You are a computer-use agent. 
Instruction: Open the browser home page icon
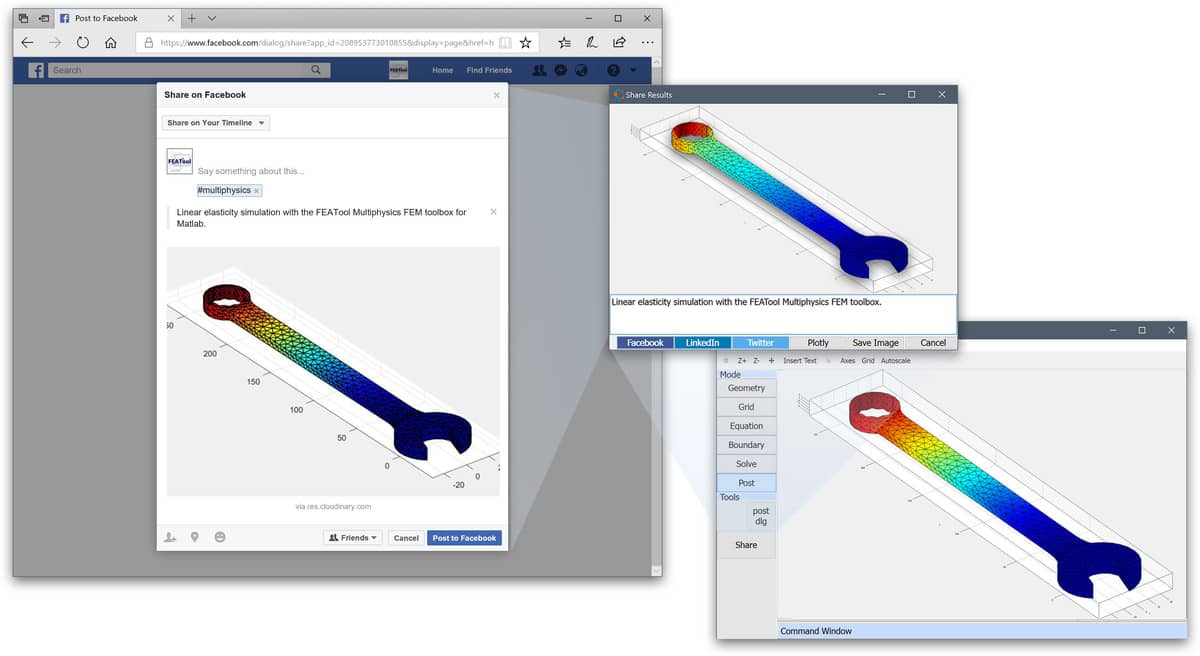pos(111,43)
